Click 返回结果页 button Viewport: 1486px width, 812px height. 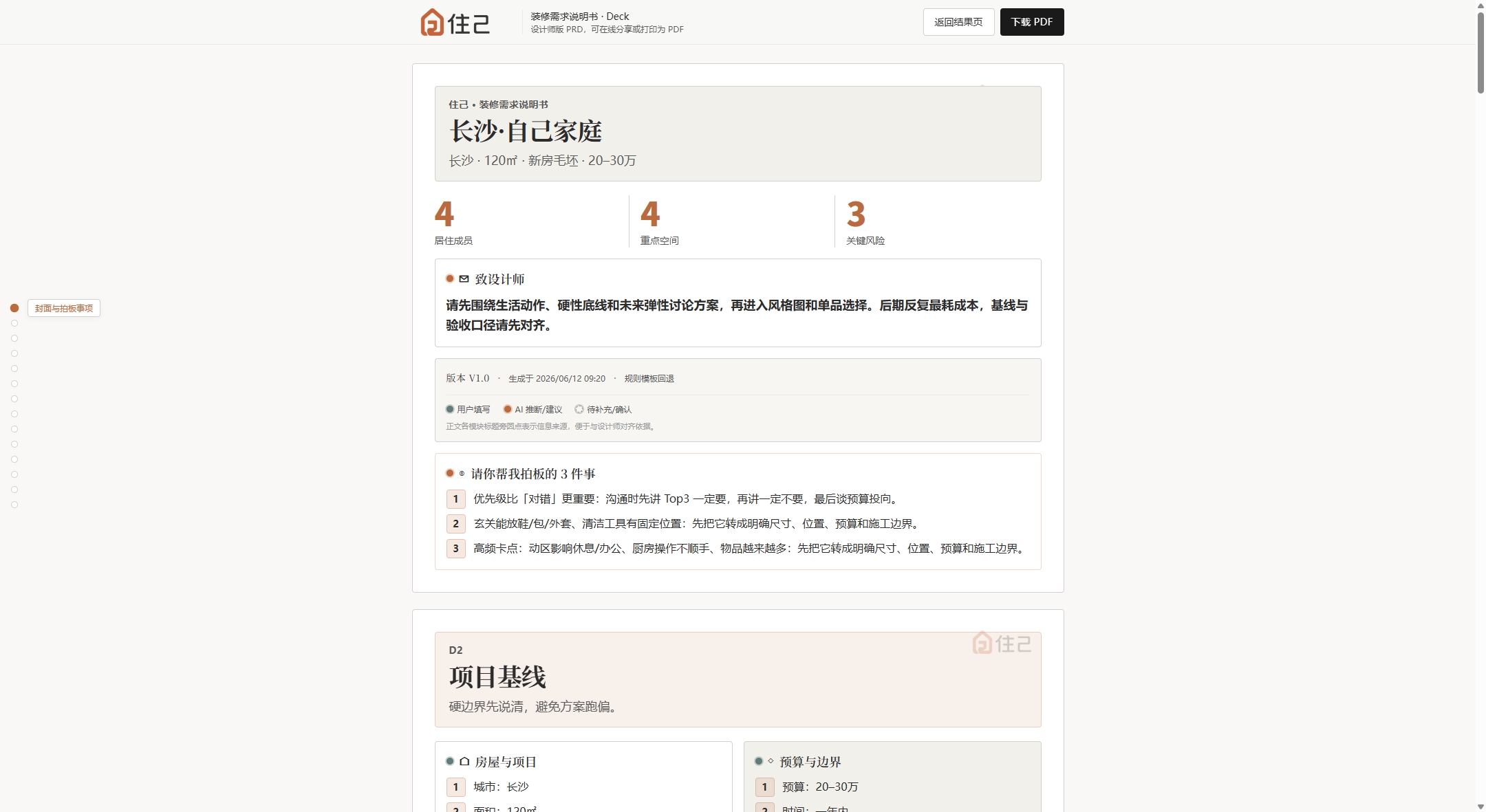pos(958,22)
